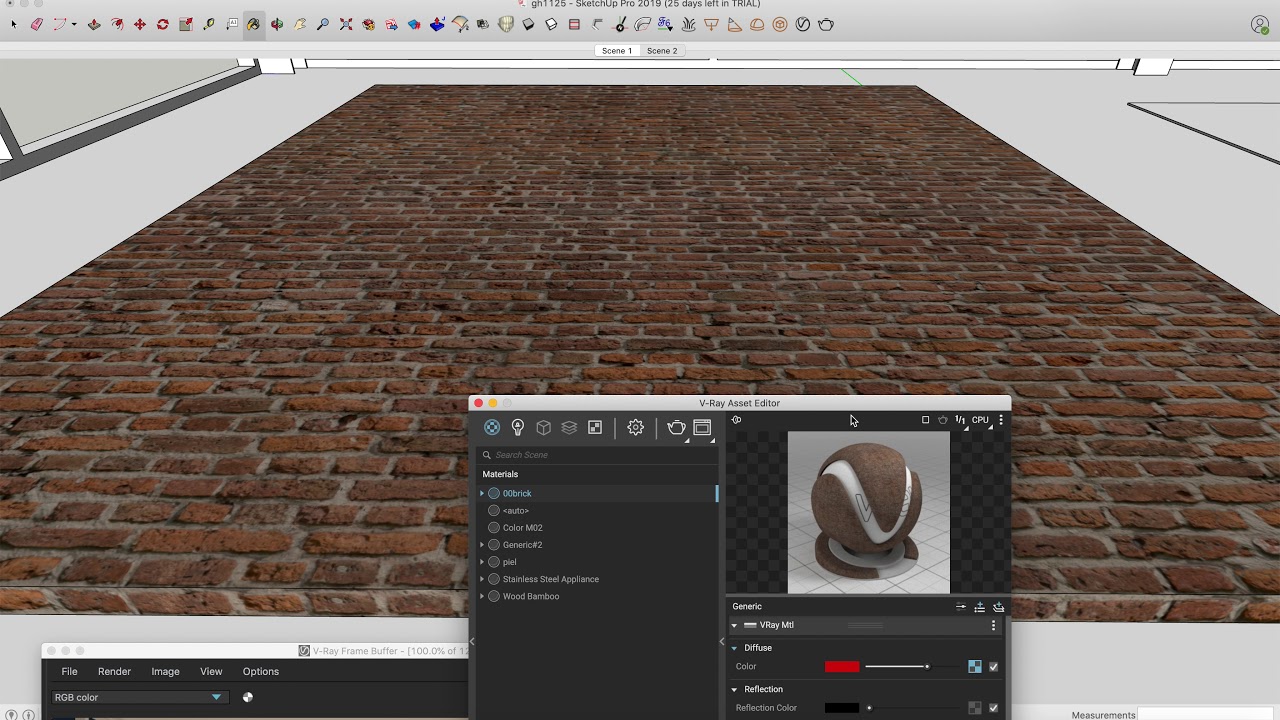The image size is (1280, 720).
Task: Click the Frame Buffer color correction icon
Action: click(x=248, y=697)
